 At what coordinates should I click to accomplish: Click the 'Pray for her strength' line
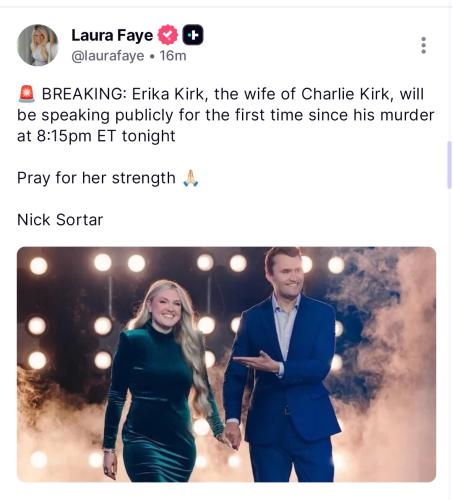click(96, 178)
